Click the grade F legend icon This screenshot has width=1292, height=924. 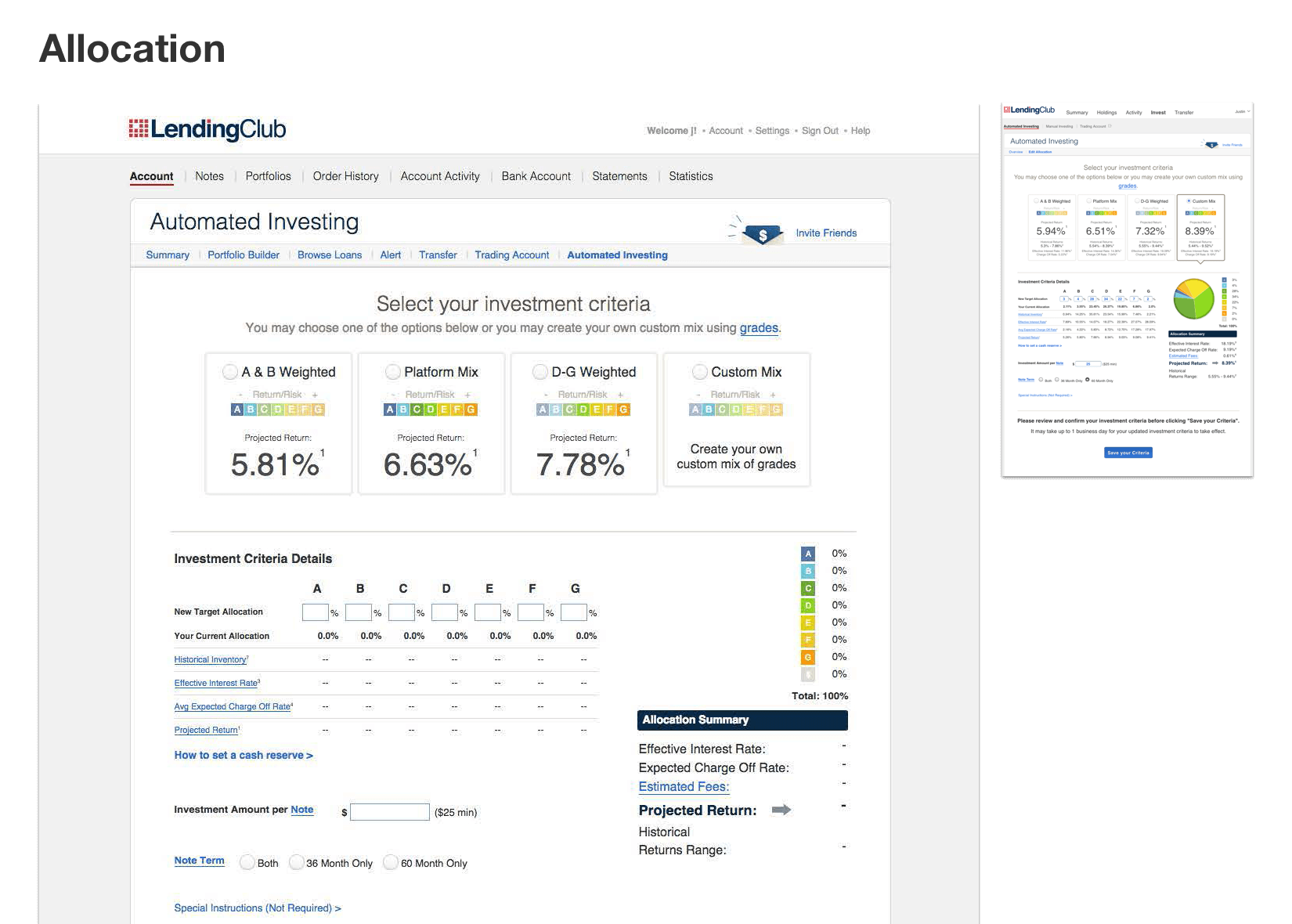point(808,640)
